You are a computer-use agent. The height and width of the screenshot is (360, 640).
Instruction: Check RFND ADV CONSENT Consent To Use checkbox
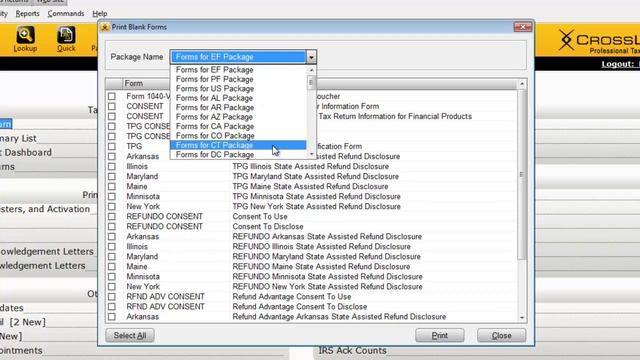(x=111, y=297)
